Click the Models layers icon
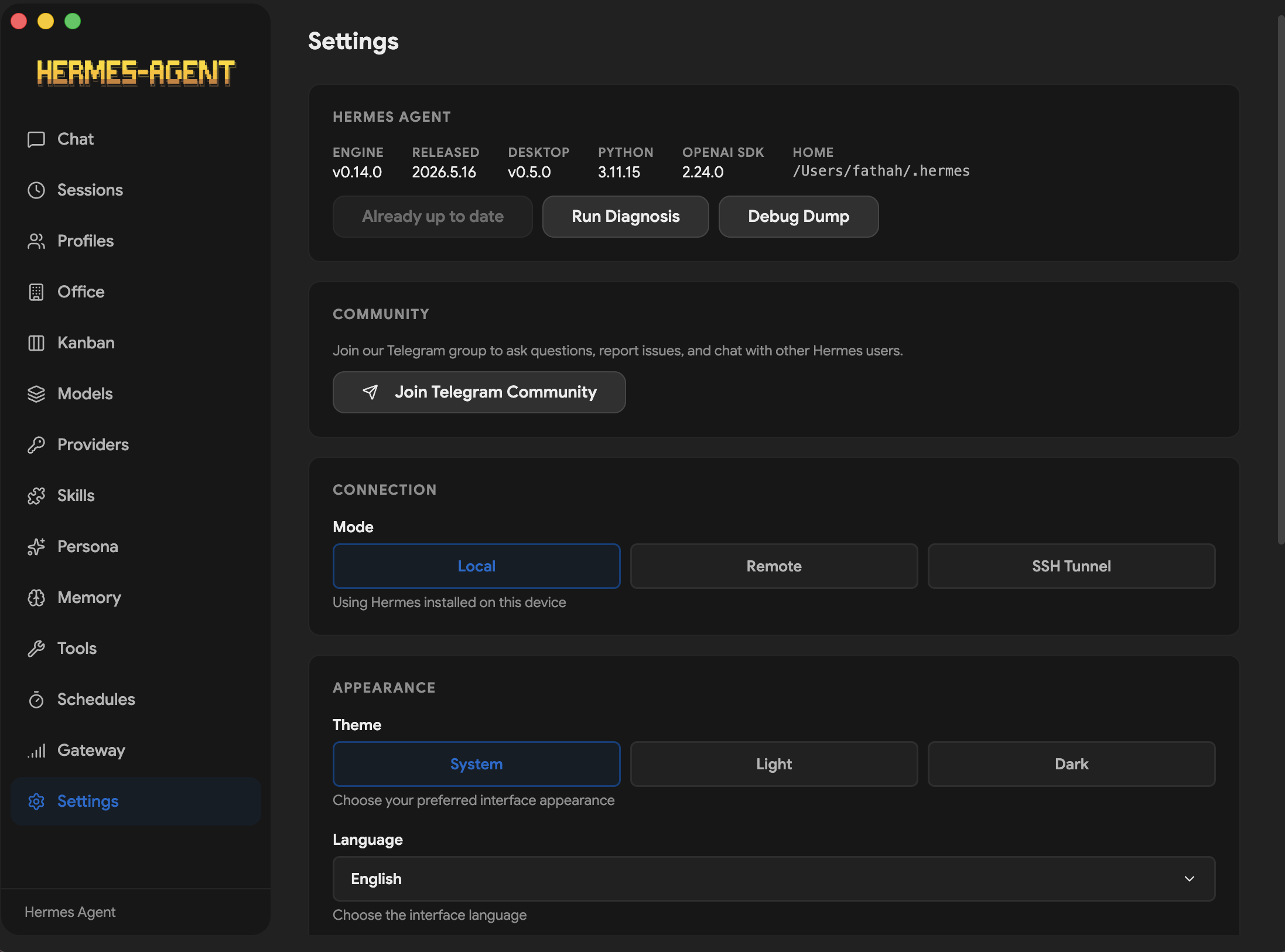 36,394
